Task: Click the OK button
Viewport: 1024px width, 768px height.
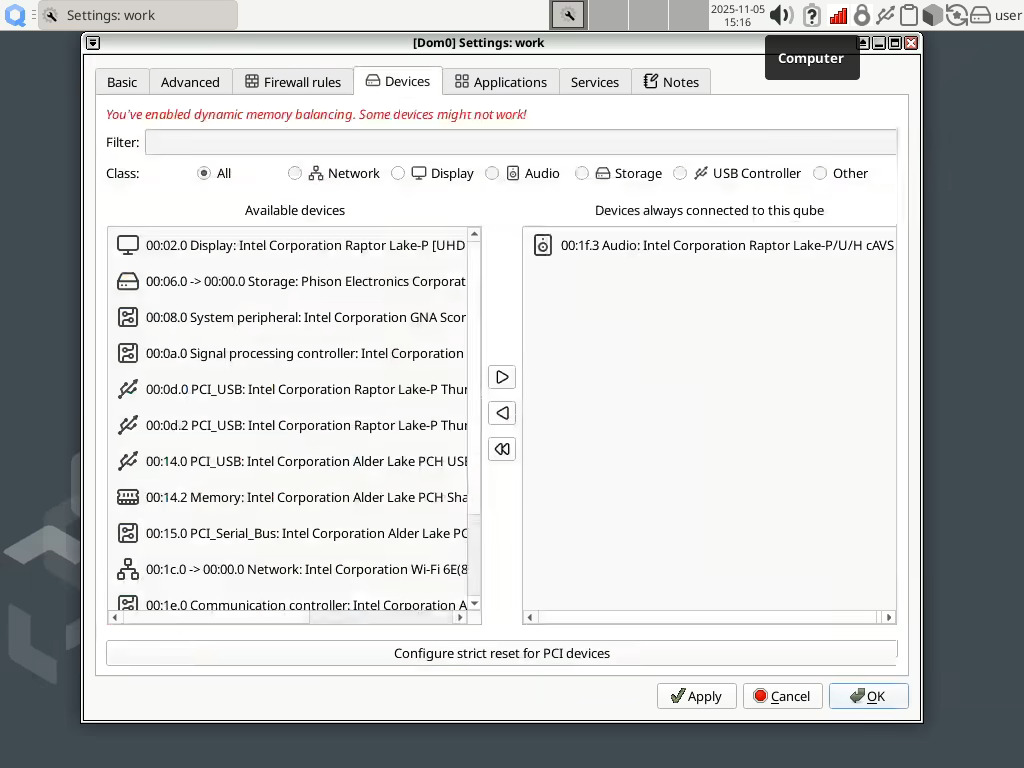Action: pos(869,696)
